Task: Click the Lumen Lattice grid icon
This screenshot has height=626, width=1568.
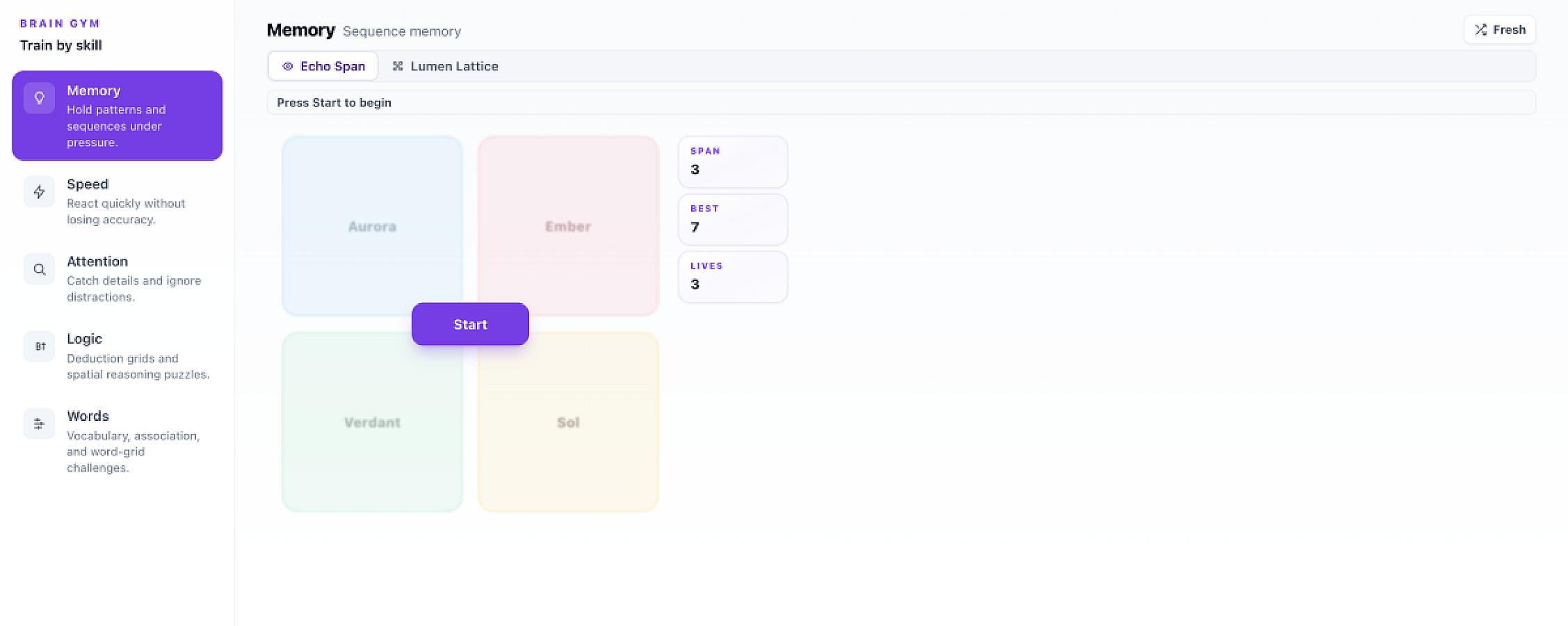Action: (398, 66)
